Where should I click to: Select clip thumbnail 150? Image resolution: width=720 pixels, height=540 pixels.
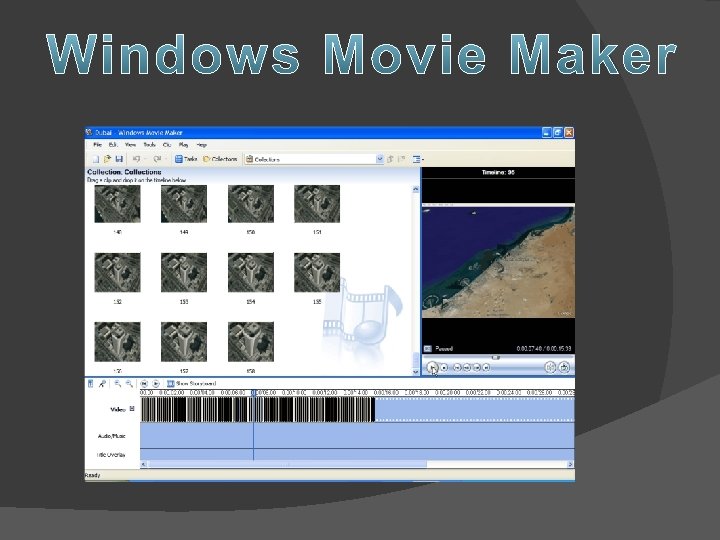(251, 204)
